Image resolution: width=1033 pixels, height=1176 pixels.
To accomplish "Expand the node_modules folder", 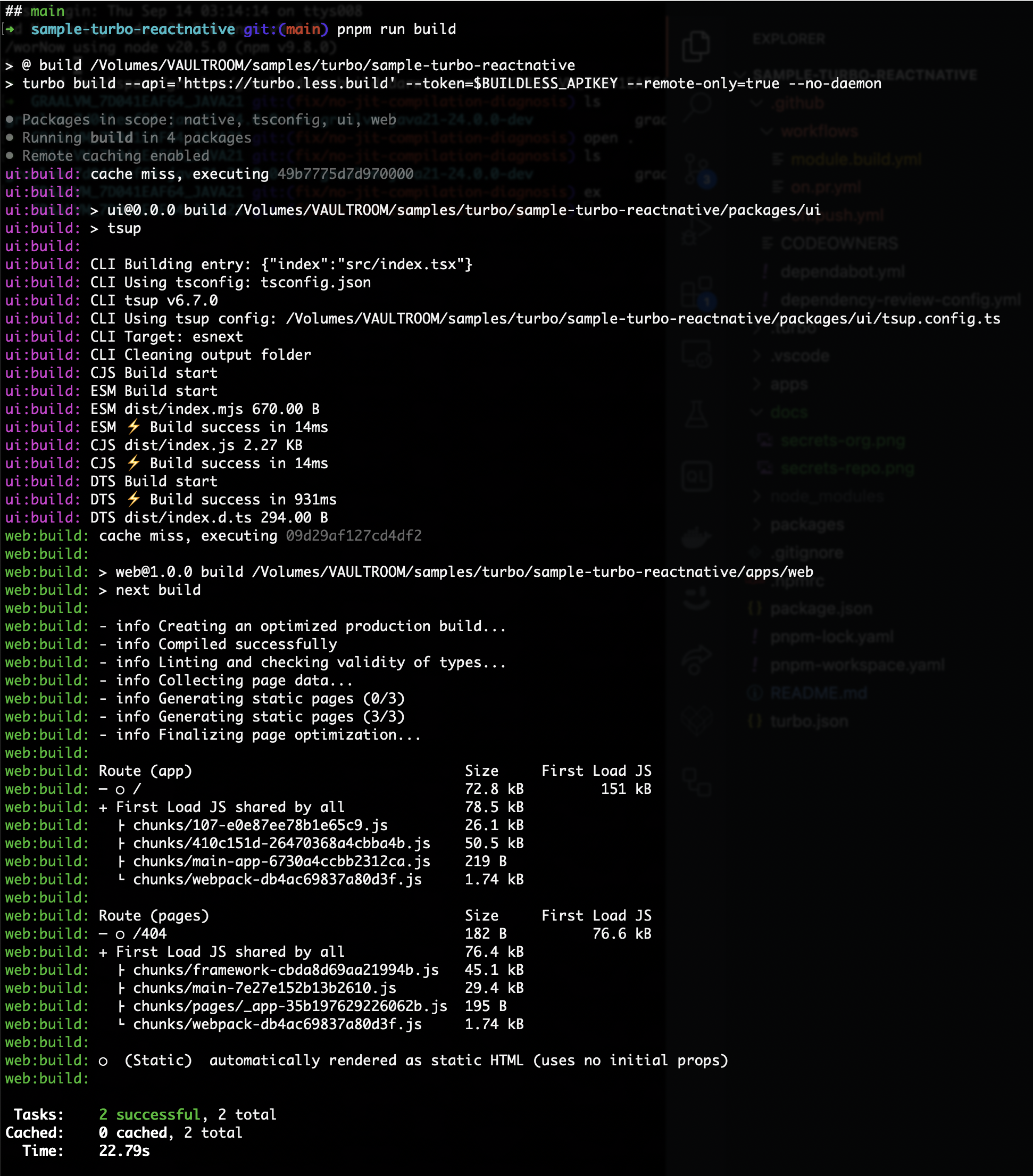I will (827, 496).
